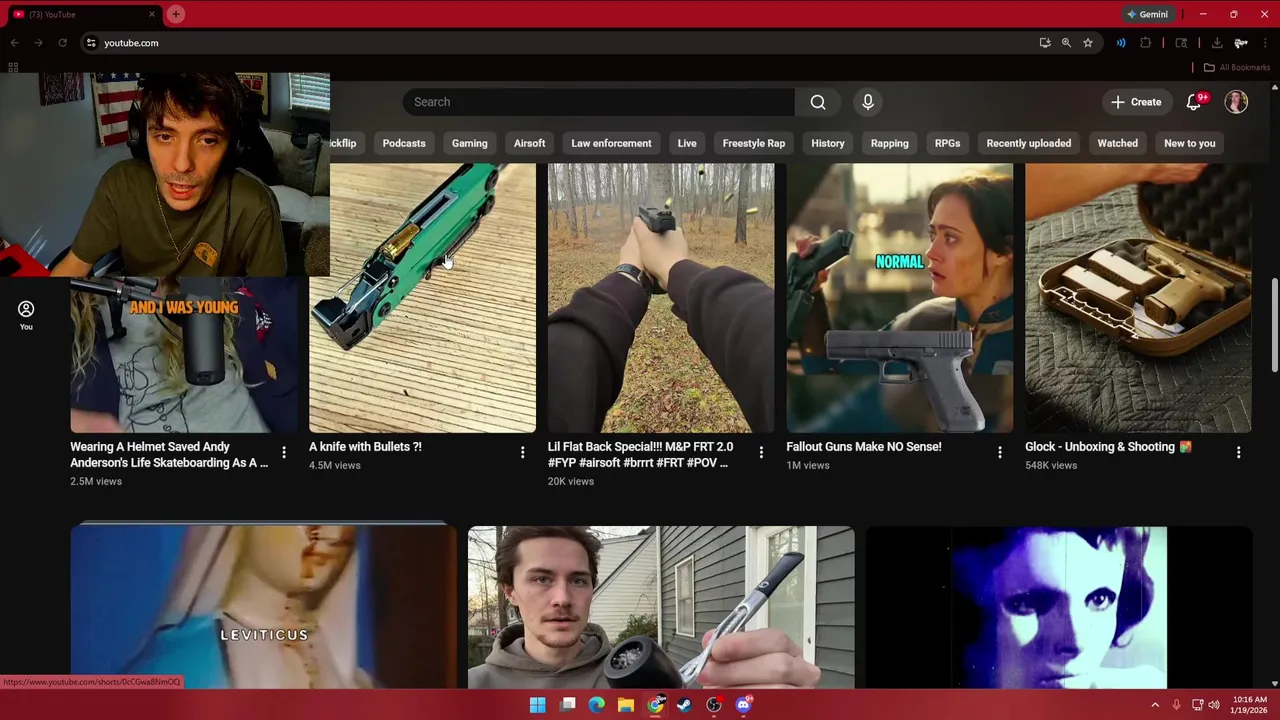This screenshot has width=1280, height=720.
Task: Open the man holding pen video thumbnail
Action: coord(661,607)
